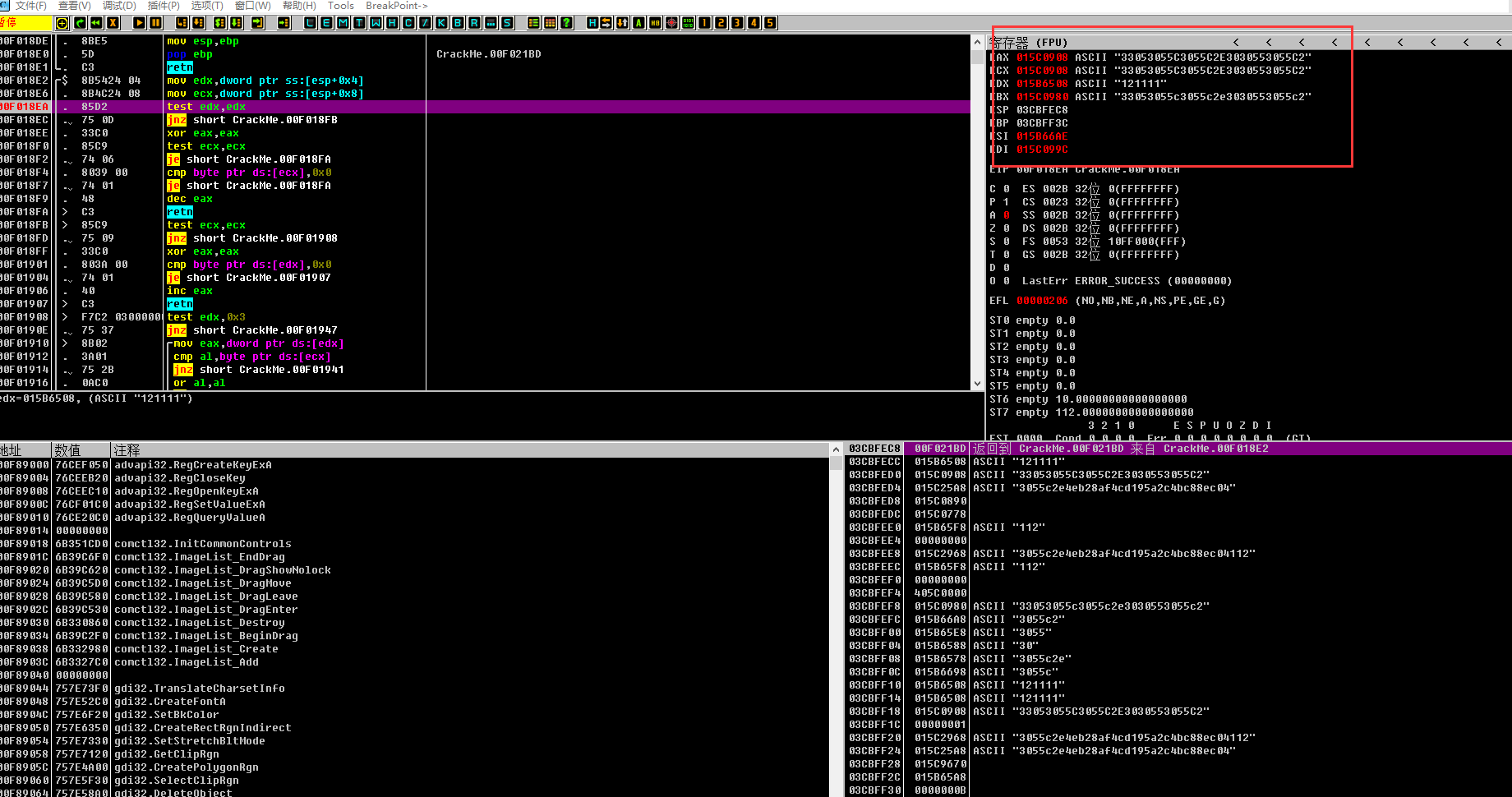Click the 地址 column header in dump

25,450
